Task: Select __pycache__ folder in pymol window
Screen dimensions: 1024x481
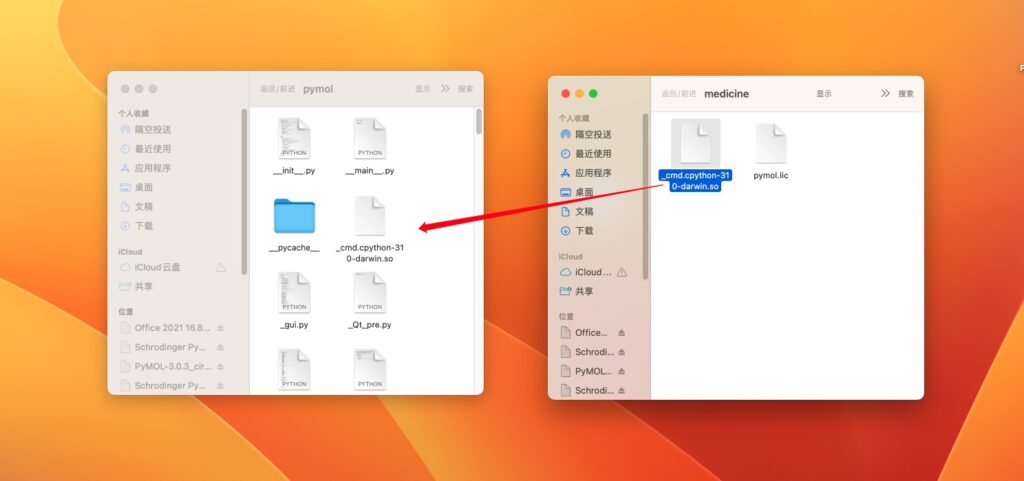Action: pyautogui.click(x=294, y=225)
